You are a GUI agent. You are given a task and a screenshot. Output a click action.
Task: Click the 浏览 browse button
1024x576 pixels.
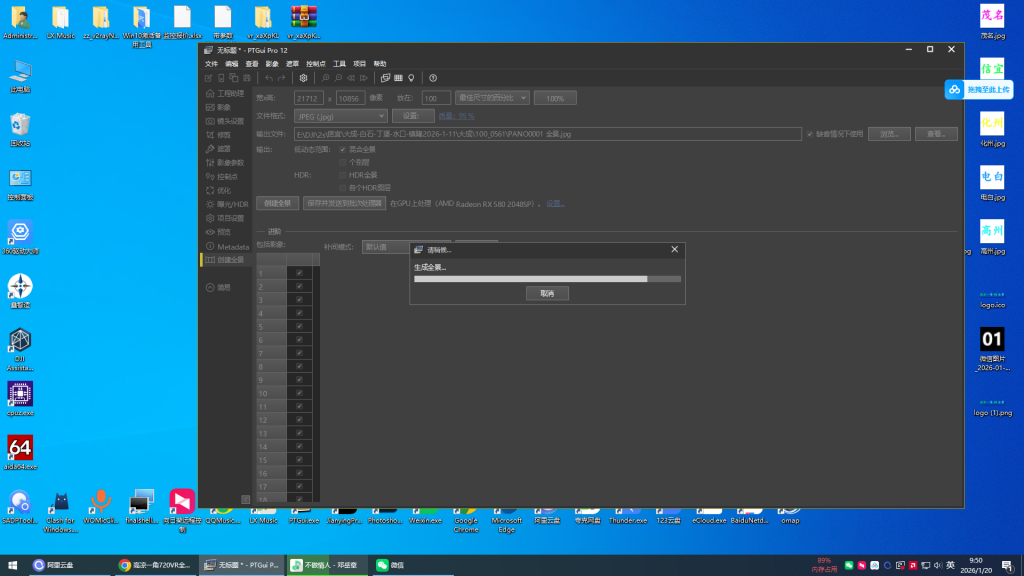point(888,133)
